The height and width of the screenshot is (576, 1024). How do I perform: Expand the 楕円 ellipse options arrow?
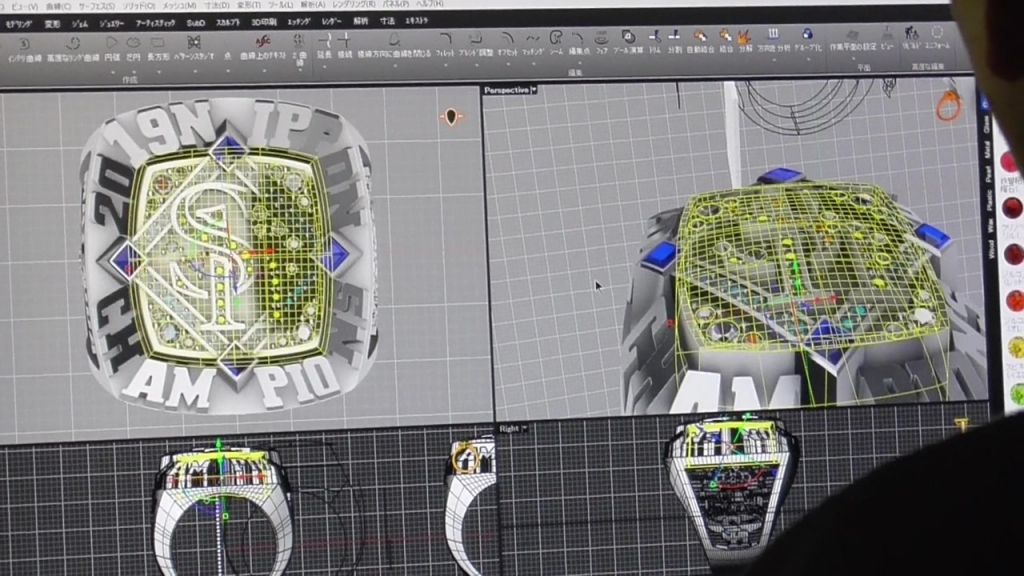coord(133,72)
